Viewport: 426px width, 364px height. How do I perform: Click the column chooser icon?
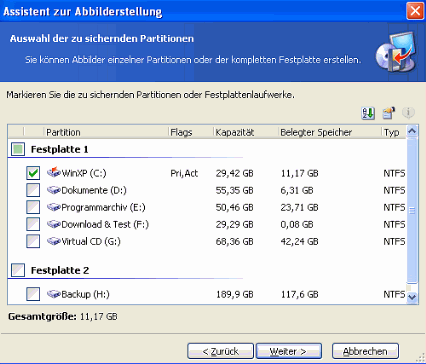(389, 113)
